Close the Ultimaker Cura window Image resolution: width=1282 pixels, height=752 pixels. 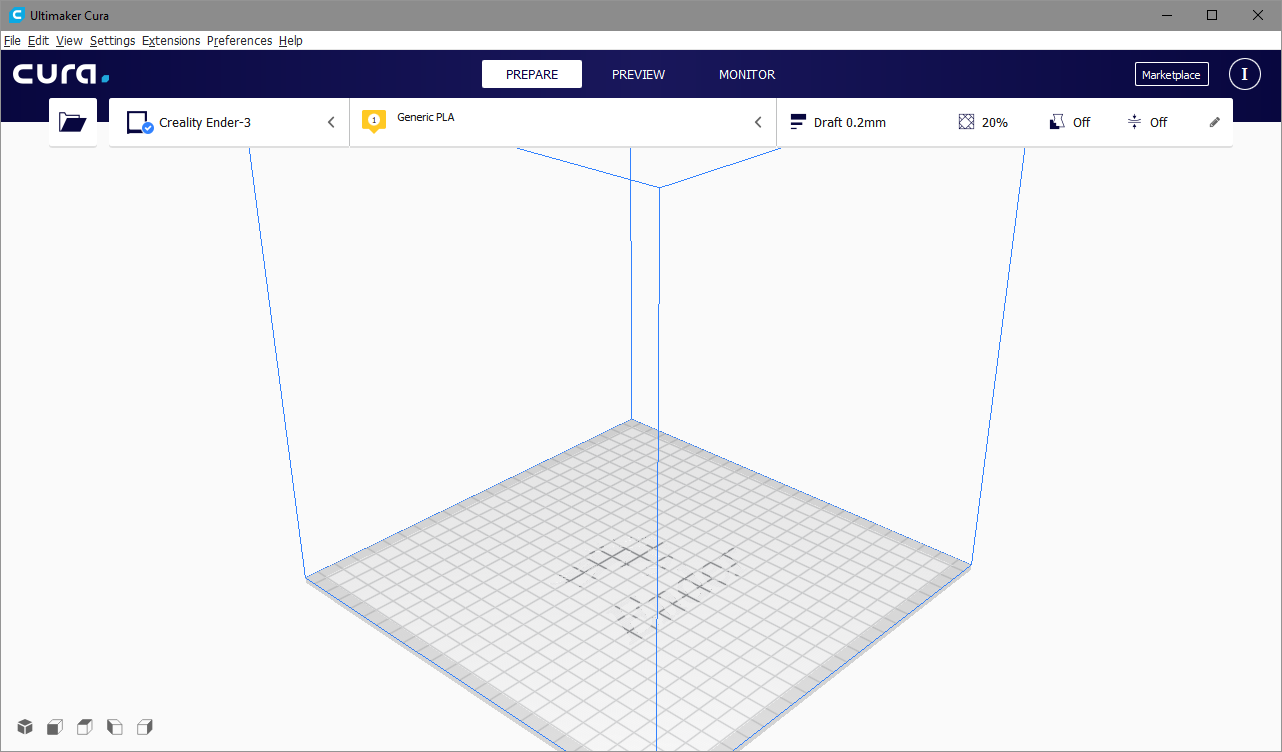point(1258,15)
